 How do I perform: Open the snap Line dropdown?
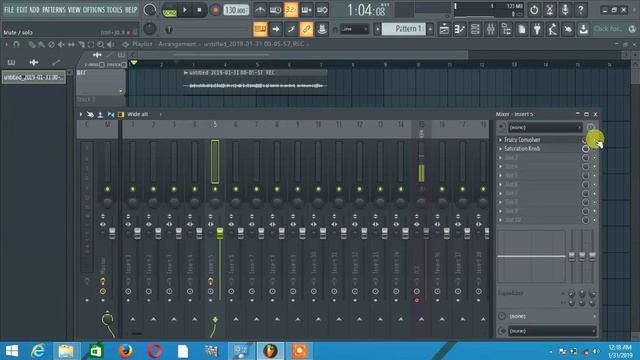point(354,29)
